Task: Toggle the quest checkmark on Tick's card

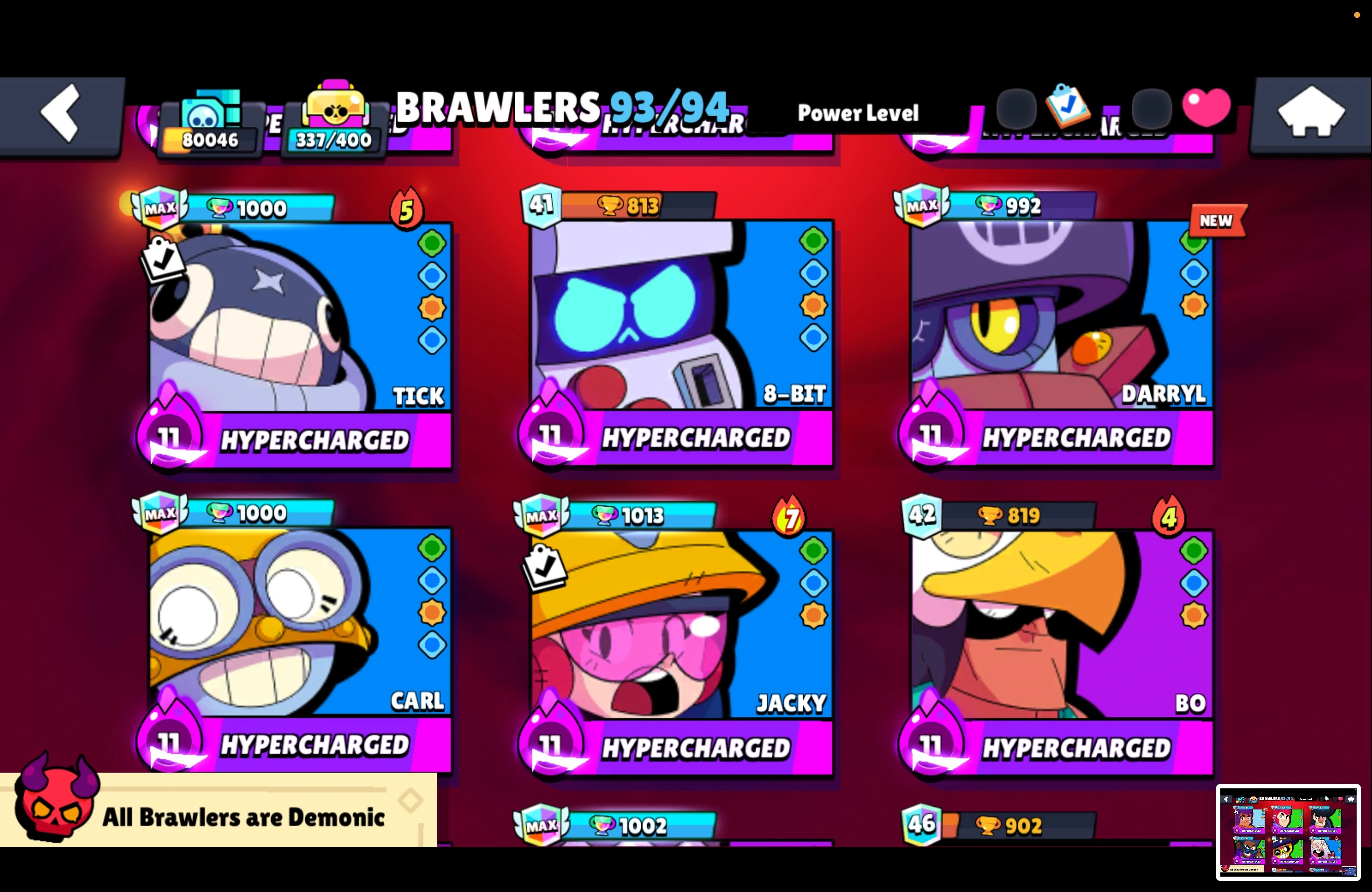Action: coord(162,259)
